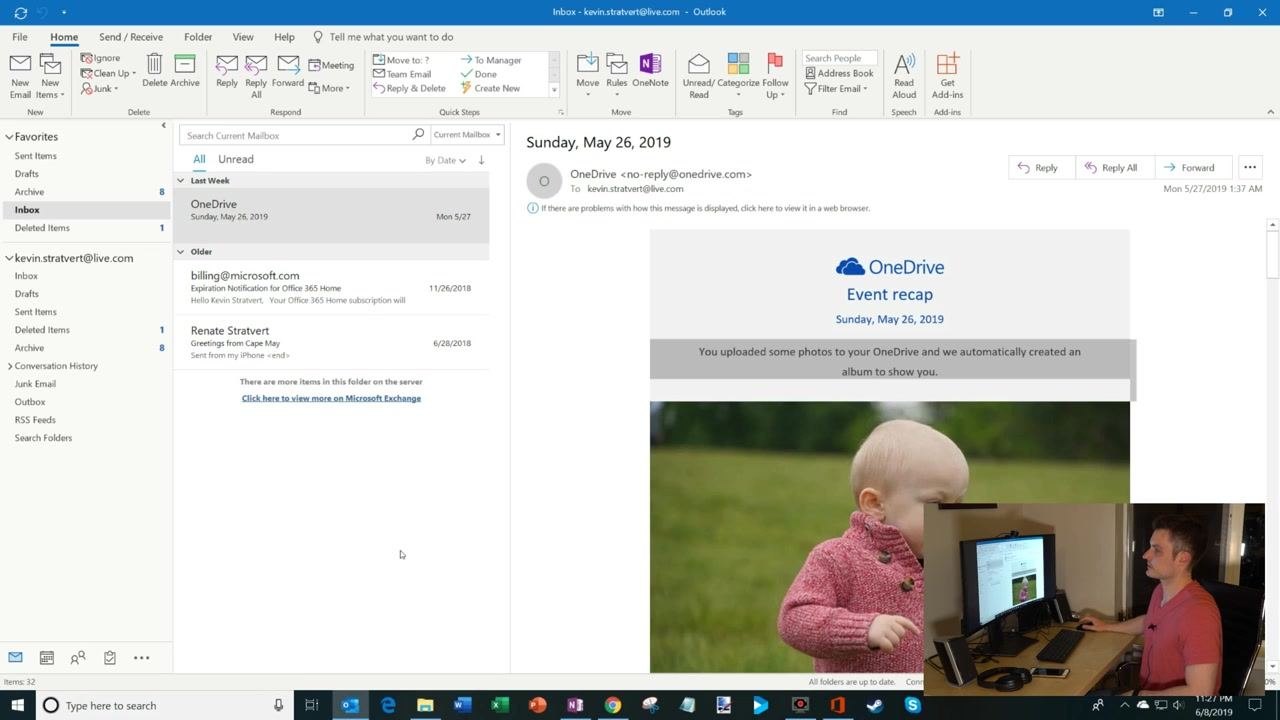Image resolution: width=1280 pixels, height=720 pixels.
Task: Switch to the Calendar view
Action: tap(46, 657)
